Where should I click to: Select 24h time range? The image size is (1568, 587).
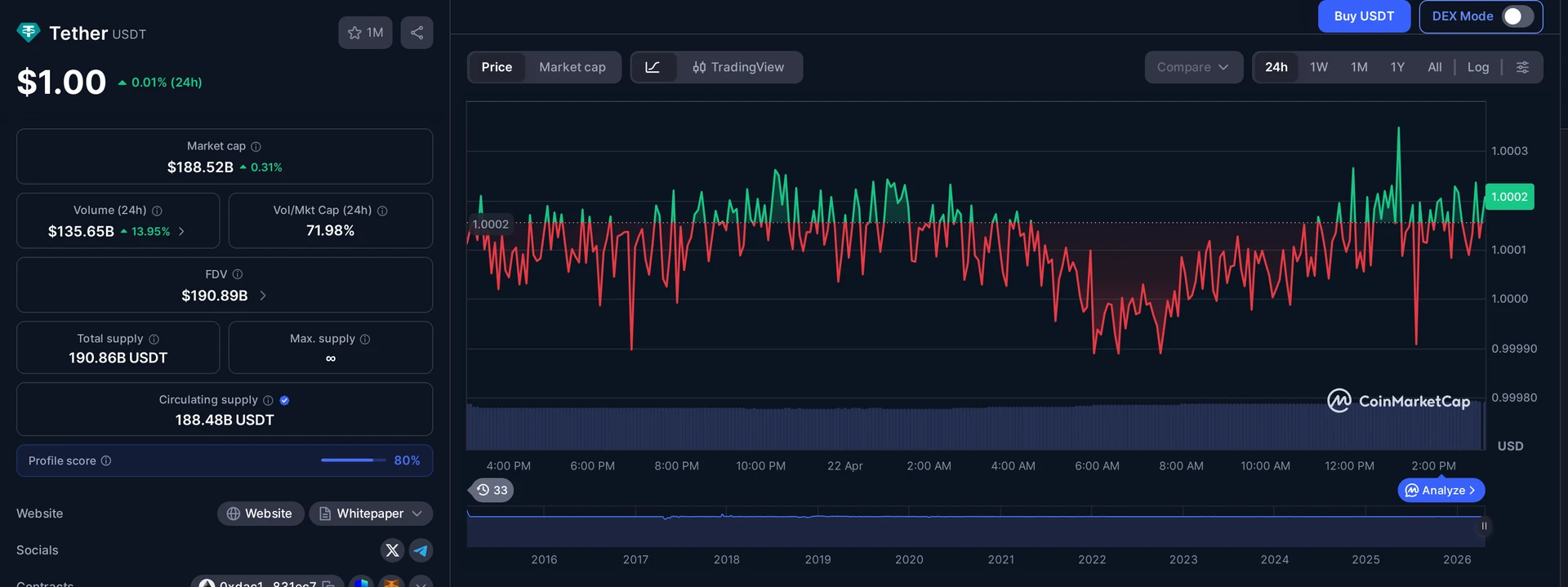1276,67
